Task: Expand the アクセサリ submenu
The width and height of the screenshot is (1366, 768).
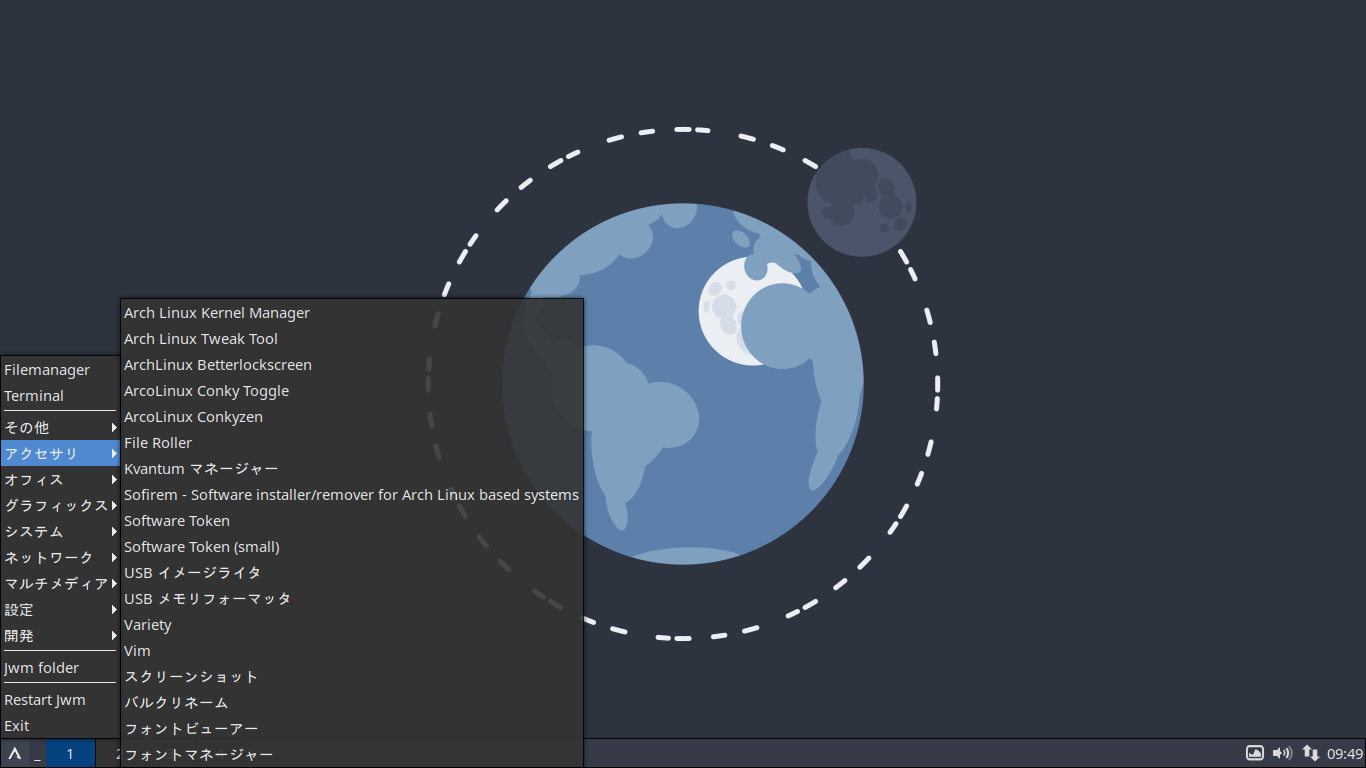Action: pyautogui.click(x=60, y=454)
